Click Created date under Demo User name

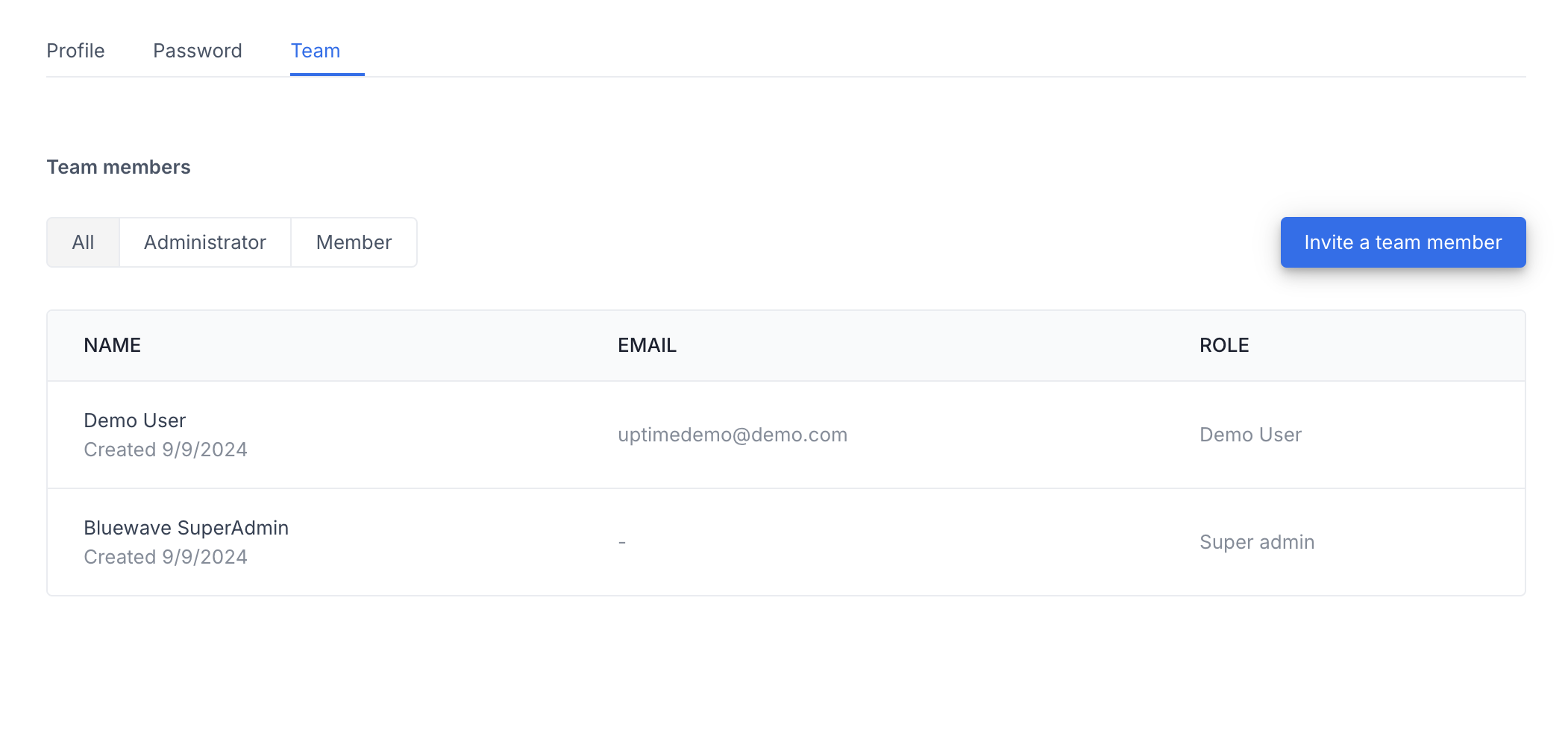[x=166, y=450]
